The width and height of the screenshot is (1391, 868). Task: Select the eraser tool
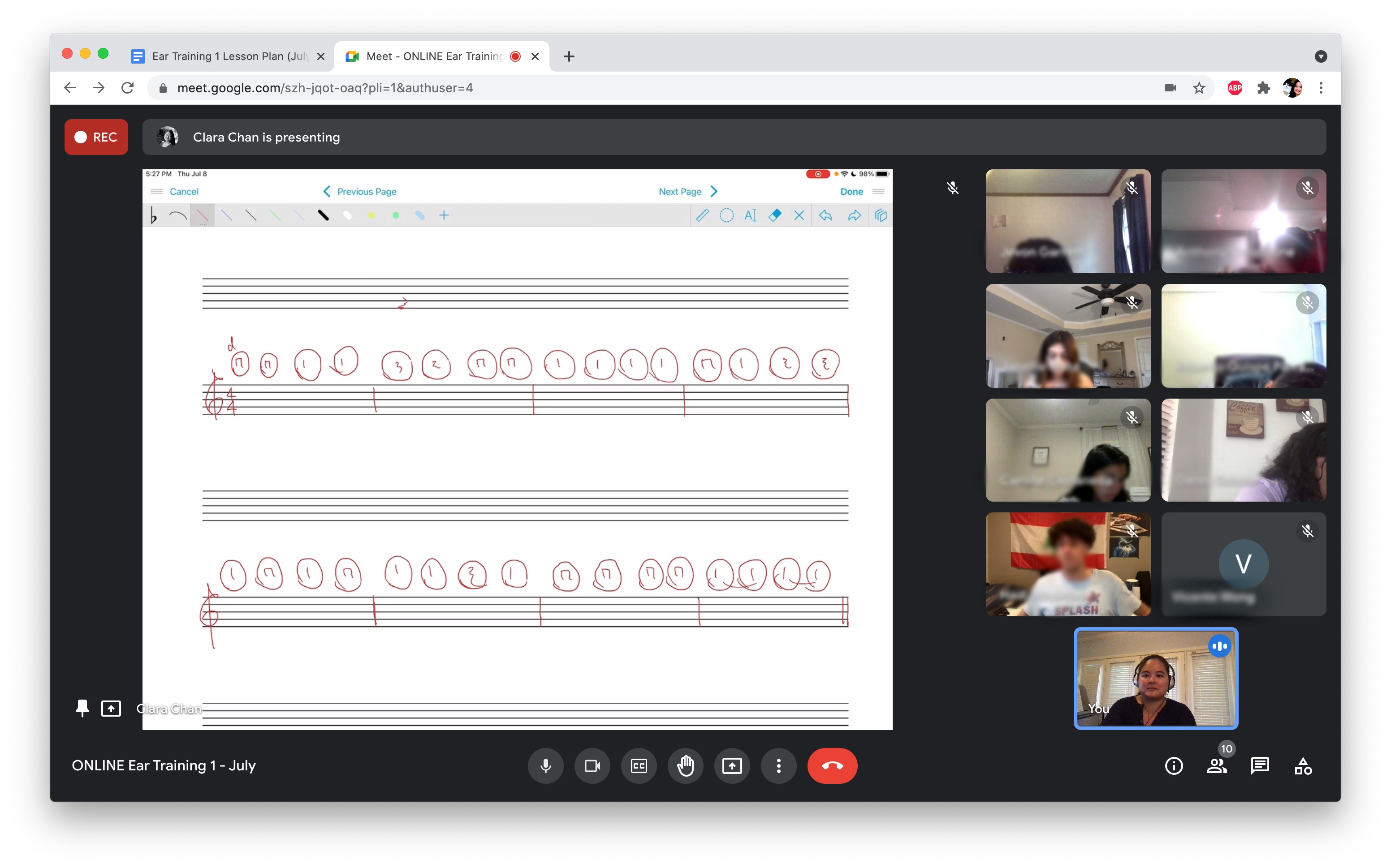(775, 215)
